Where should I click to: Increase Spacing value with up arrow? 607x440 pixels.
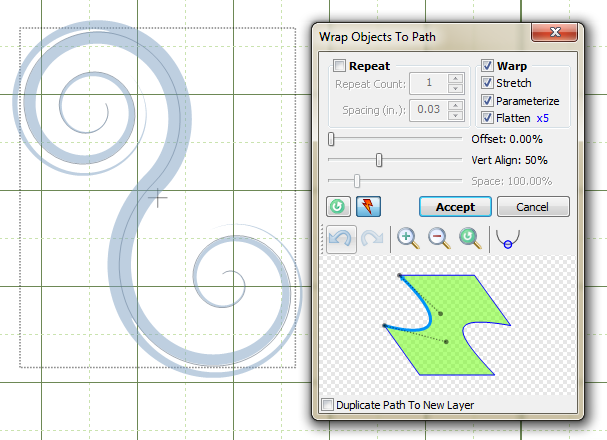456,105
